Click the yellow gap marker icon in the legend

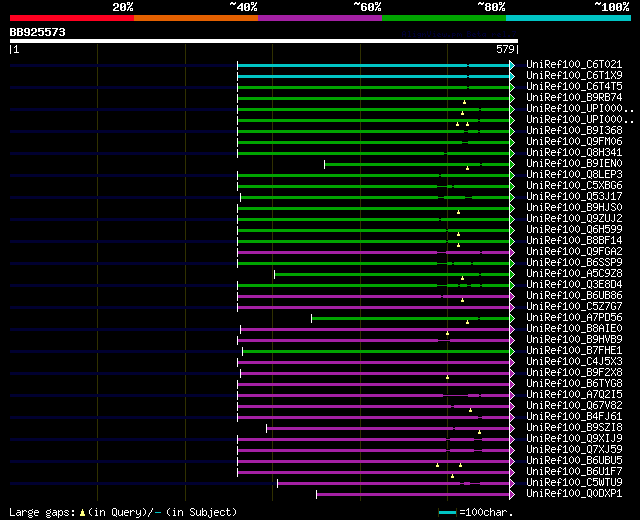click(x=82, y=513)
